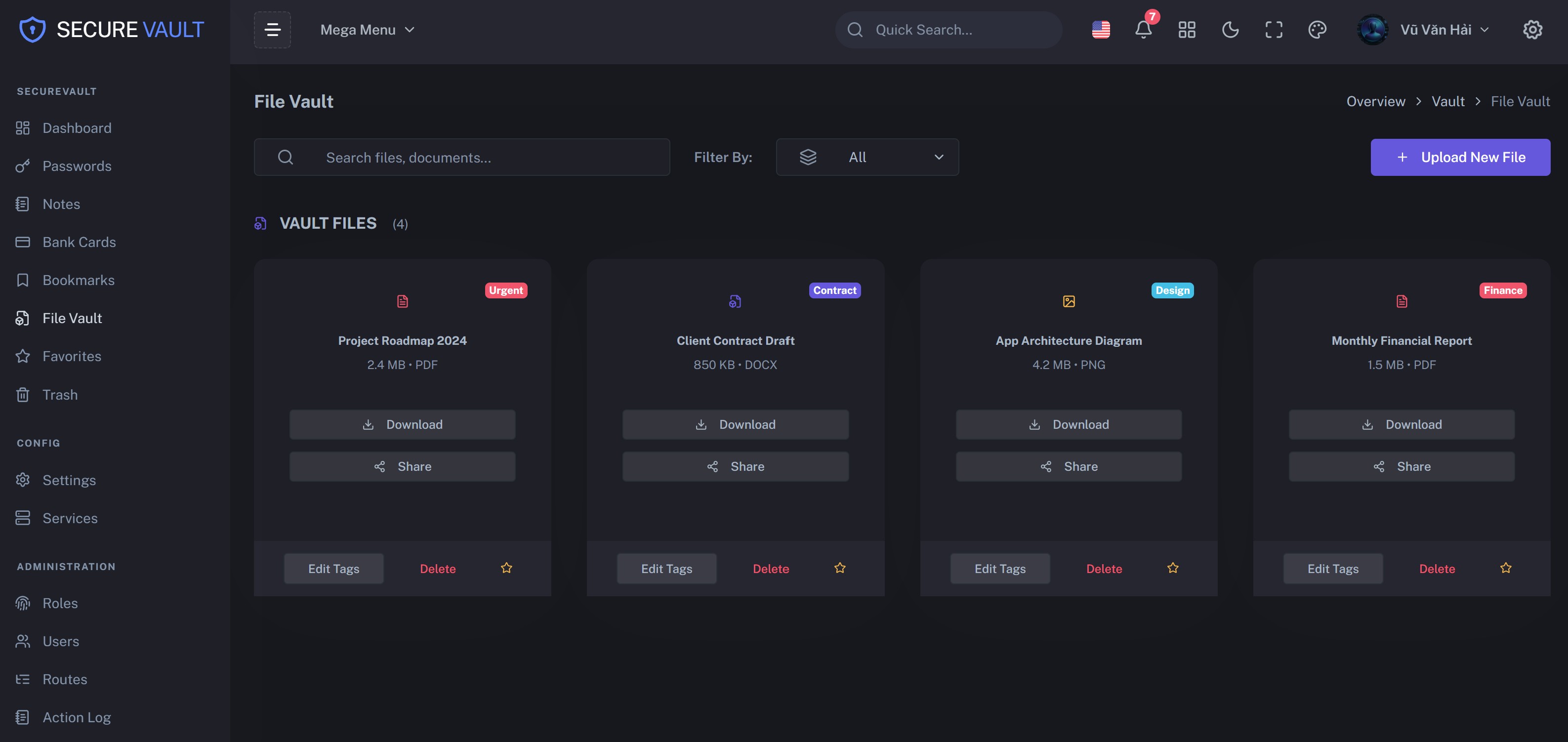1568x742 pixels.
Task: Click Upload New File button
Action: 1460,157
